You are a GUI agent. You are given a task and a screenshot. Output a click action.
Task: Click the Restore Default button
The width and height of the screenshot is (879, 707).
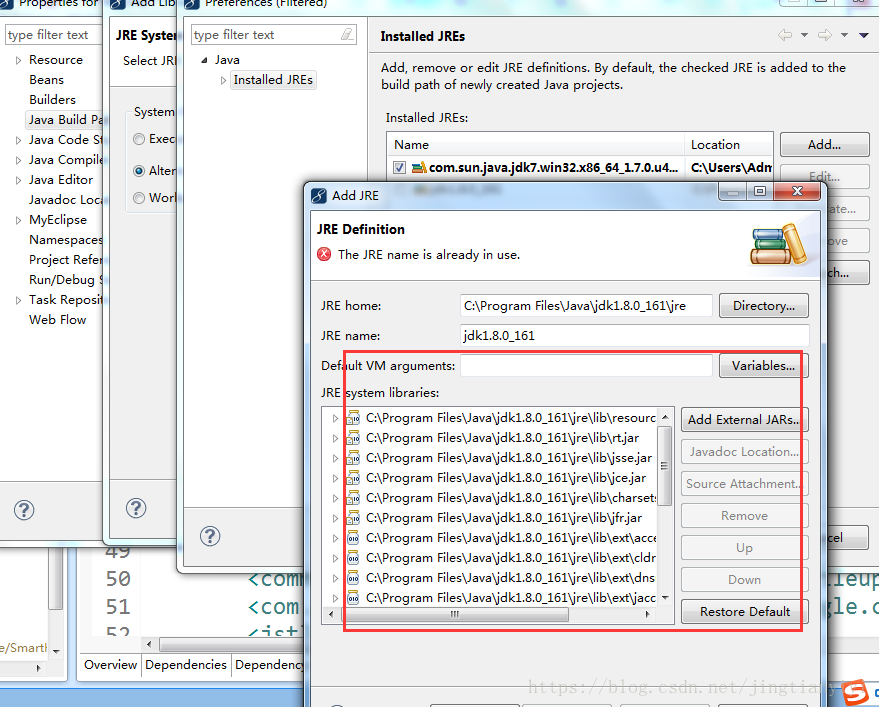(744, 611)
